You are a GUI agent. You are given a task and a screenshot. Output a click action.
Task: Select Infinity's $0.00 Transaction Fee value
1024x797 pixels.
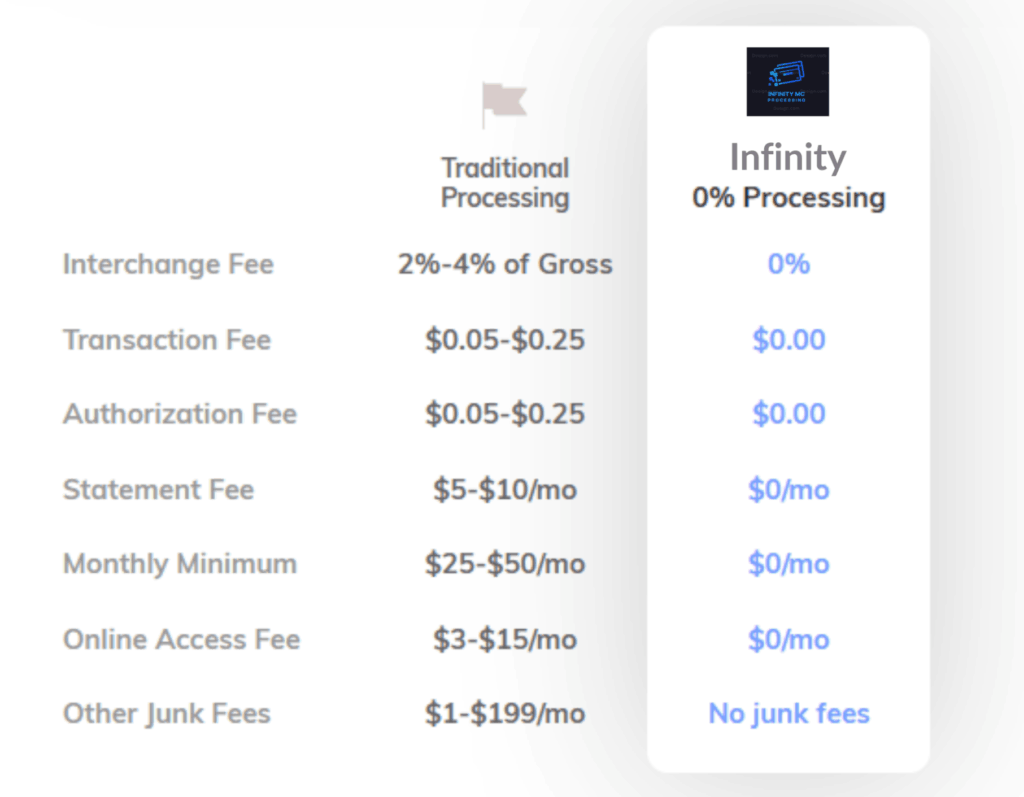pos(789,340)
